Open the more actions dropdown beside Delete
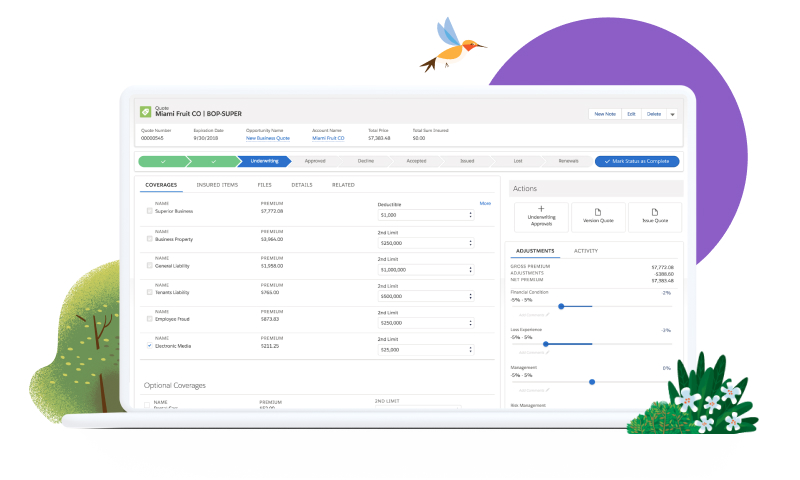This screenshot has height=480, width=800. [x=673, y=114]
